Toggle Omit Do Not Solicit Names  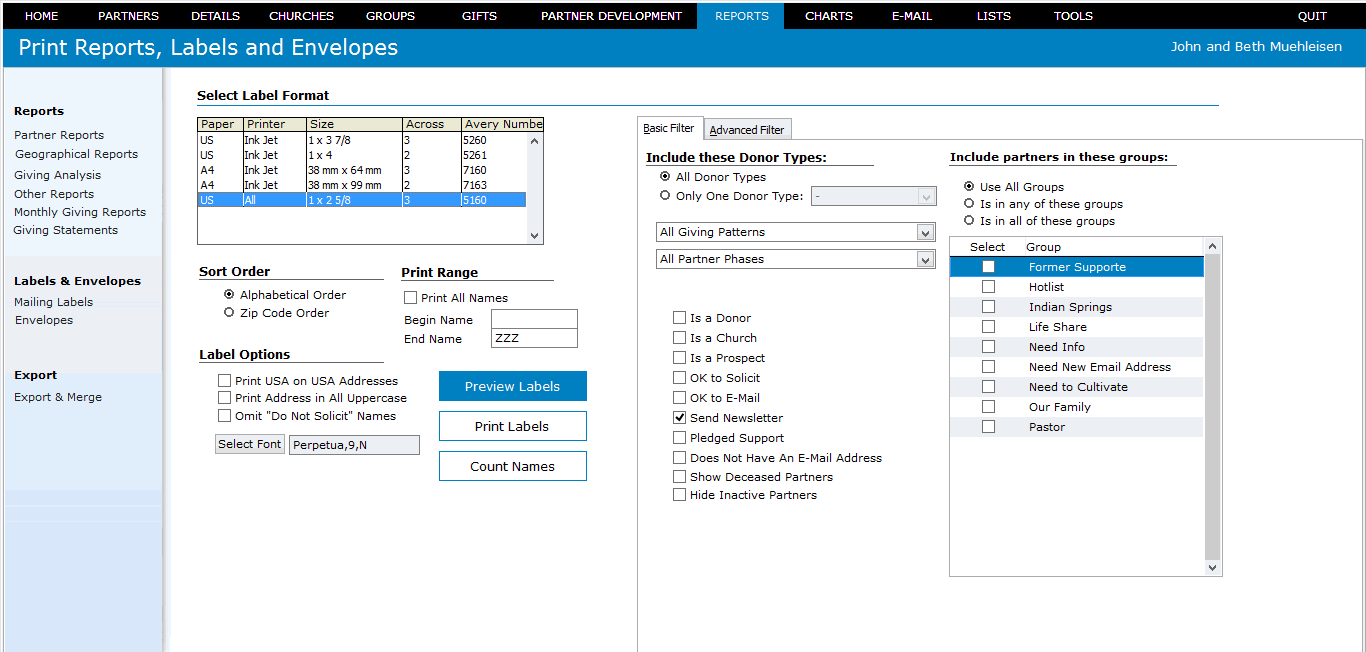(224, 416)
